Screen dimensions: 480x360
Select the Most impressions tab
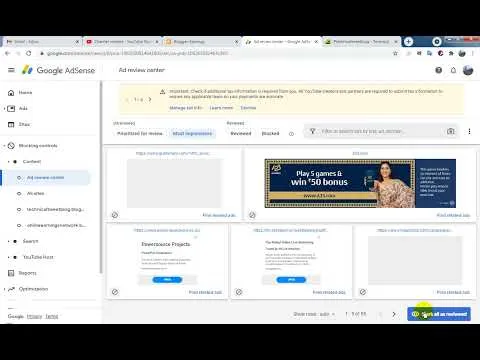(192, 133)
